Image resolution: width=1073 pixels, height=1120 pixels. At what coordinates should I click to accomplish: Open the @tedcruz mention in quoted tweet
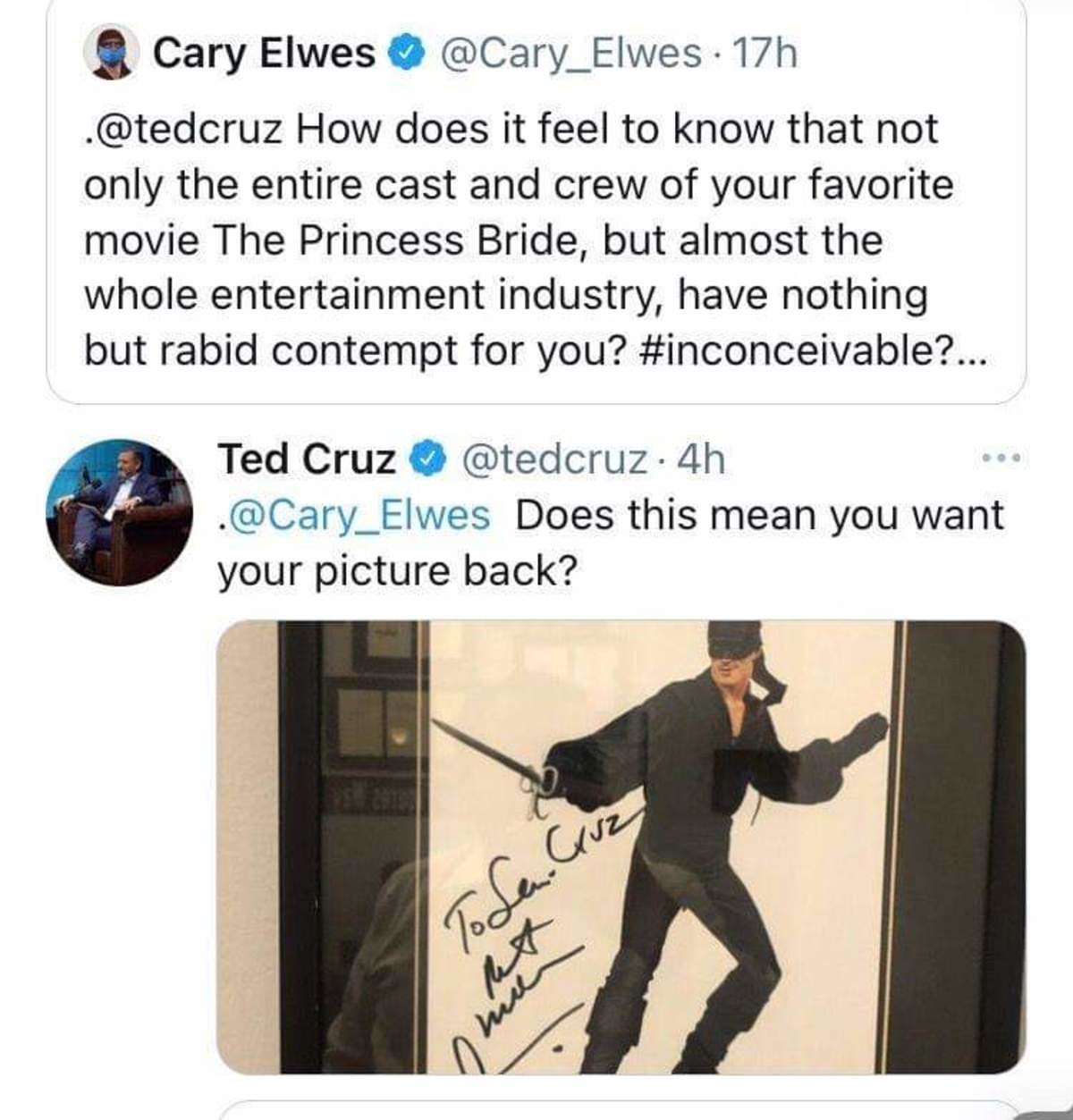[183, 130]
